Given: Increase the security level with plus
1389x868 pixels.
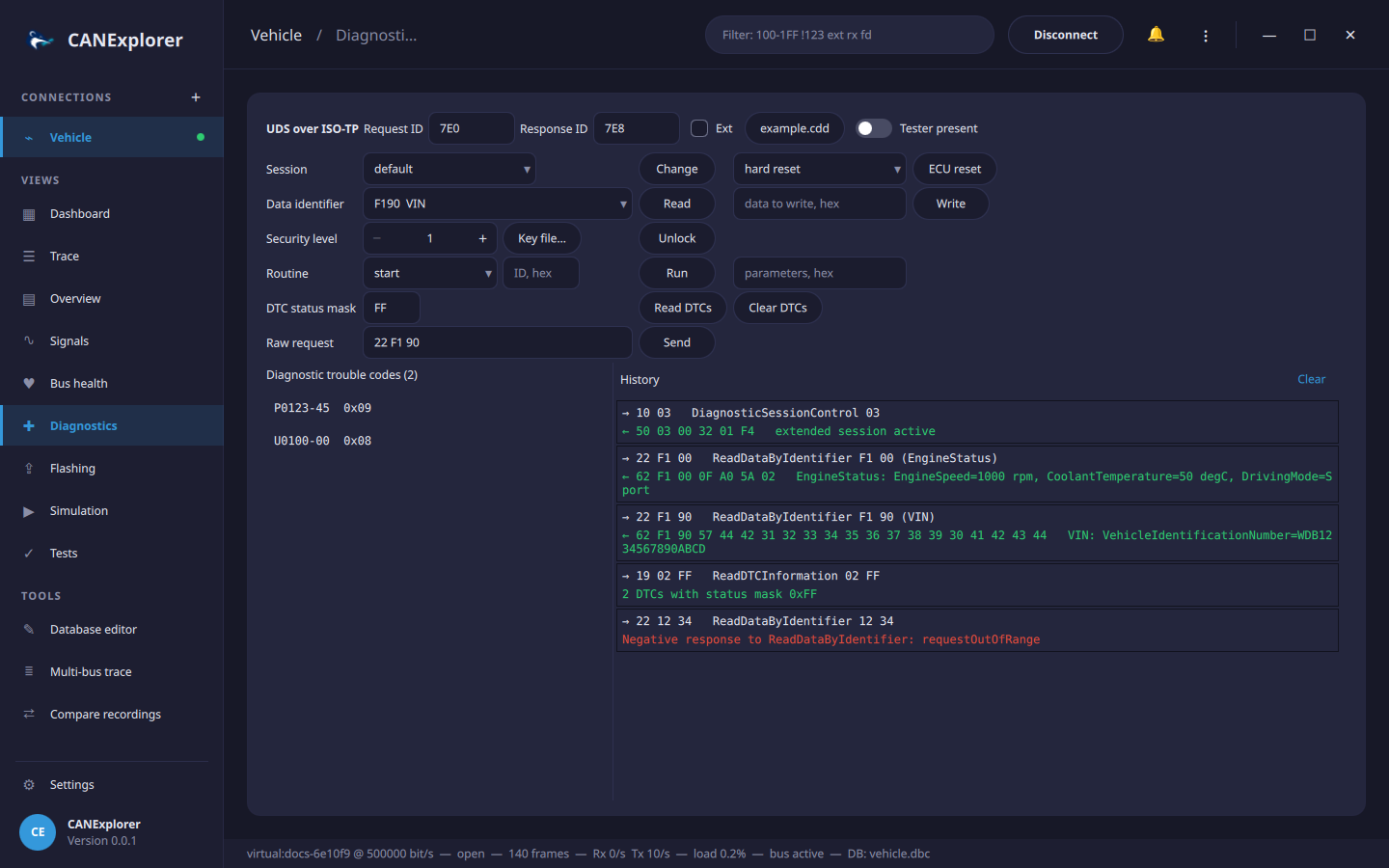Looking at the screenshot, I should [482, 238].
